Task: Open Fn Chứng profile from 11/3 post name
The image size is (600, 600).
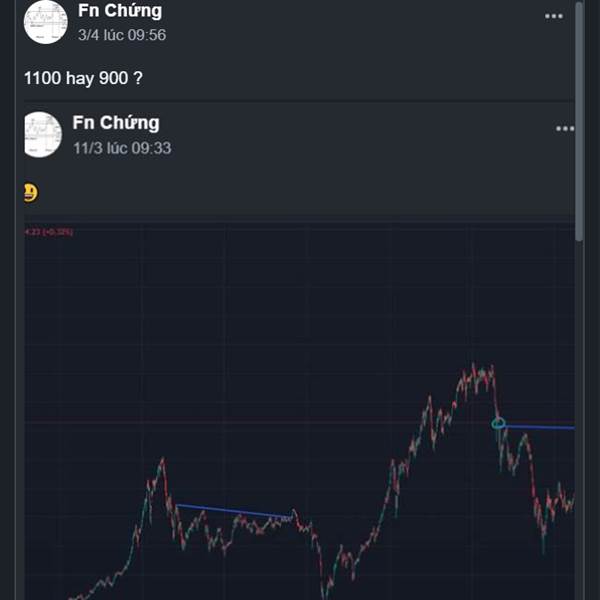Action: click(115, 123)
